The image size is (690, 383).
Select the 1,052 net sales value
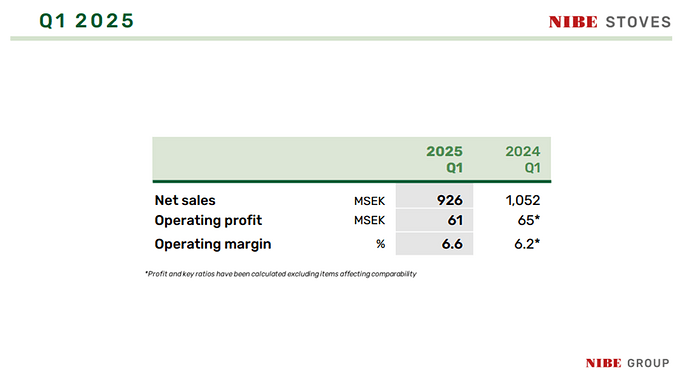pos(523,200)
